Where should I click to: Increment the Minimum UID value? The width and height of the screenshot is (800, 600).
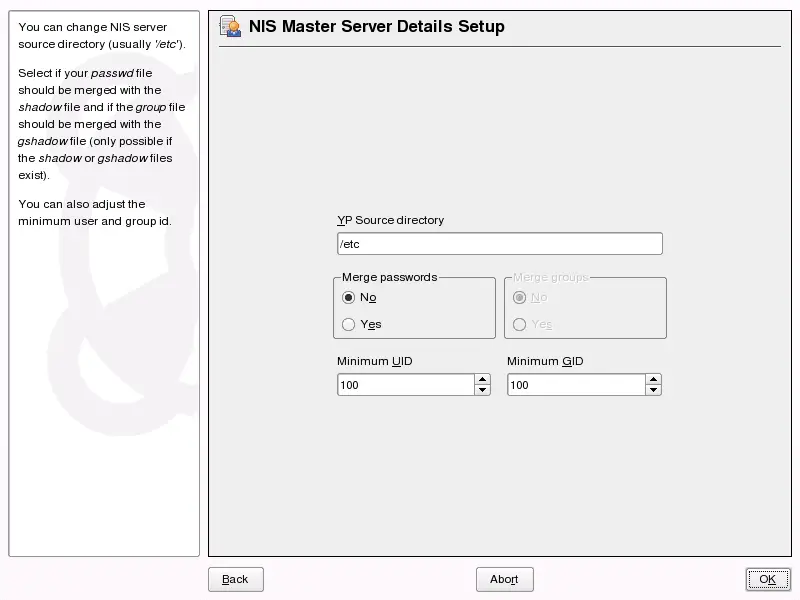point(482,379)
